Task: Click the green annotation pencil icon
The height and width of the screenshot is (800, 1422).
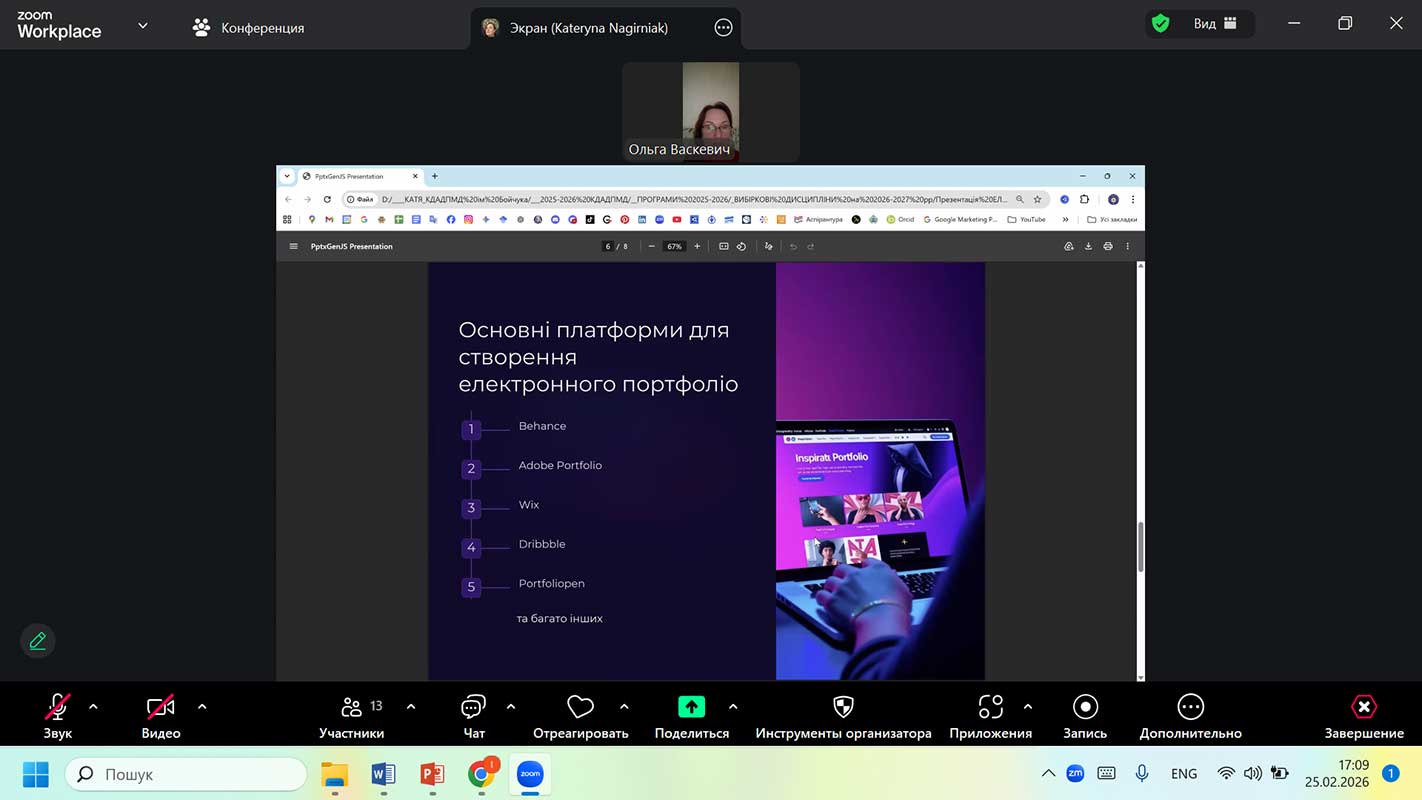Action: [x=38, y=641]
